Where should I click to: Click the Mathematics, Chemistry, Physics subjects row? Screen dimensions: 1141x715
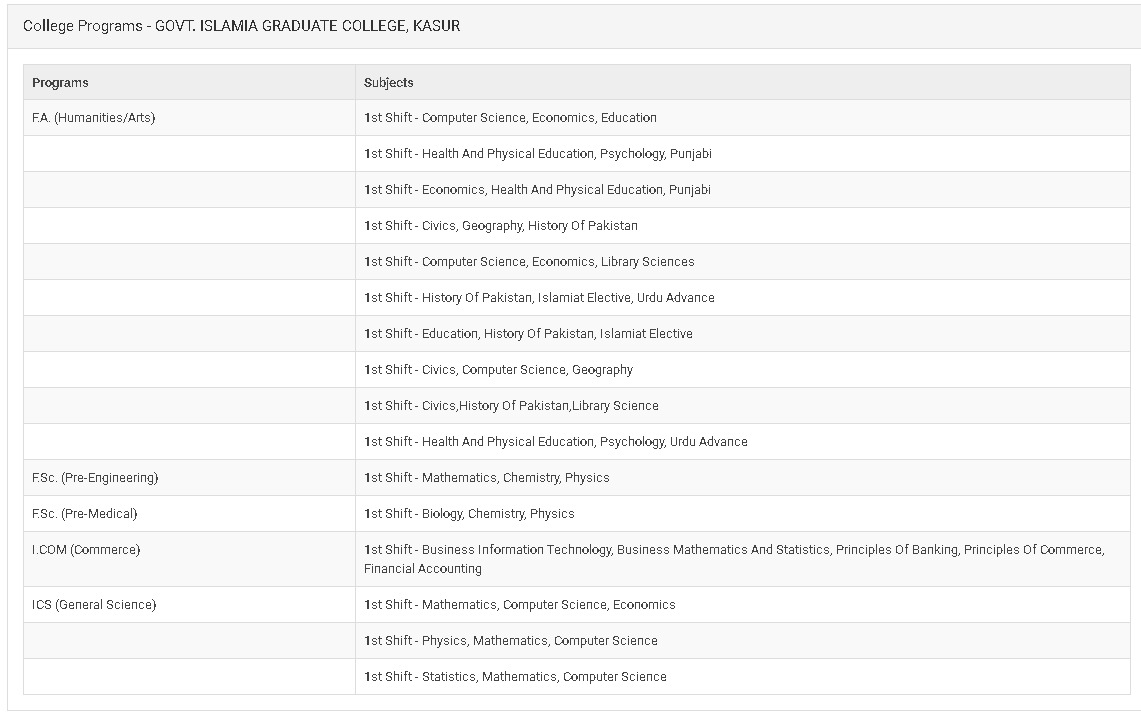tap(486, 478)
